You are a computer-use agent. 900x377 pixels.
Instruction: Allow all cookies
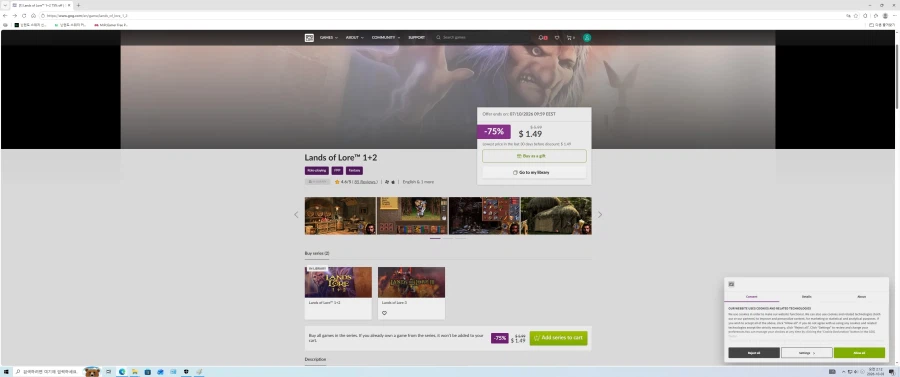click(x=859, y=353)
